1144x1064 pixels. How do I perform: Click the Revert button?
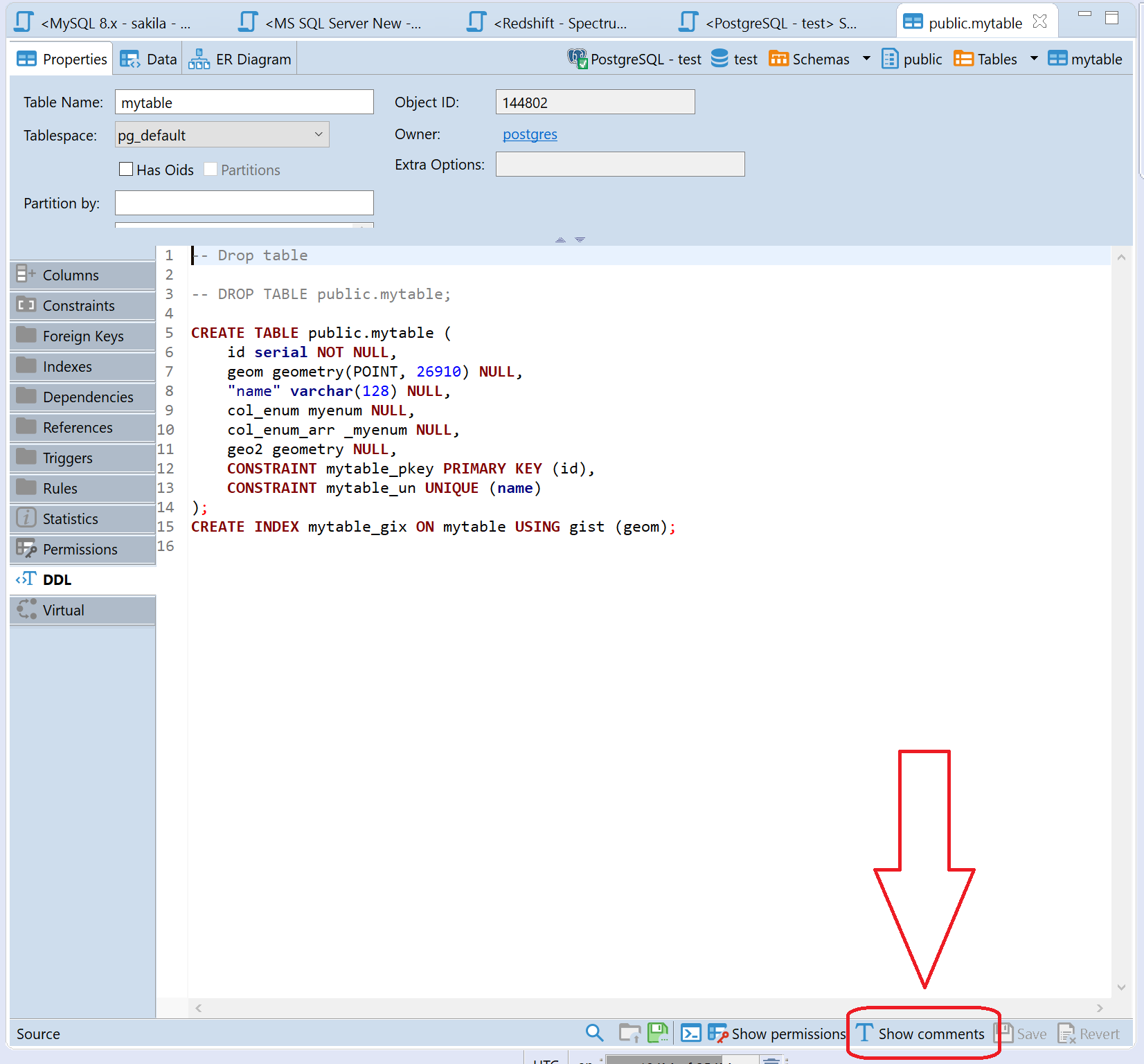(1089, 1034)
